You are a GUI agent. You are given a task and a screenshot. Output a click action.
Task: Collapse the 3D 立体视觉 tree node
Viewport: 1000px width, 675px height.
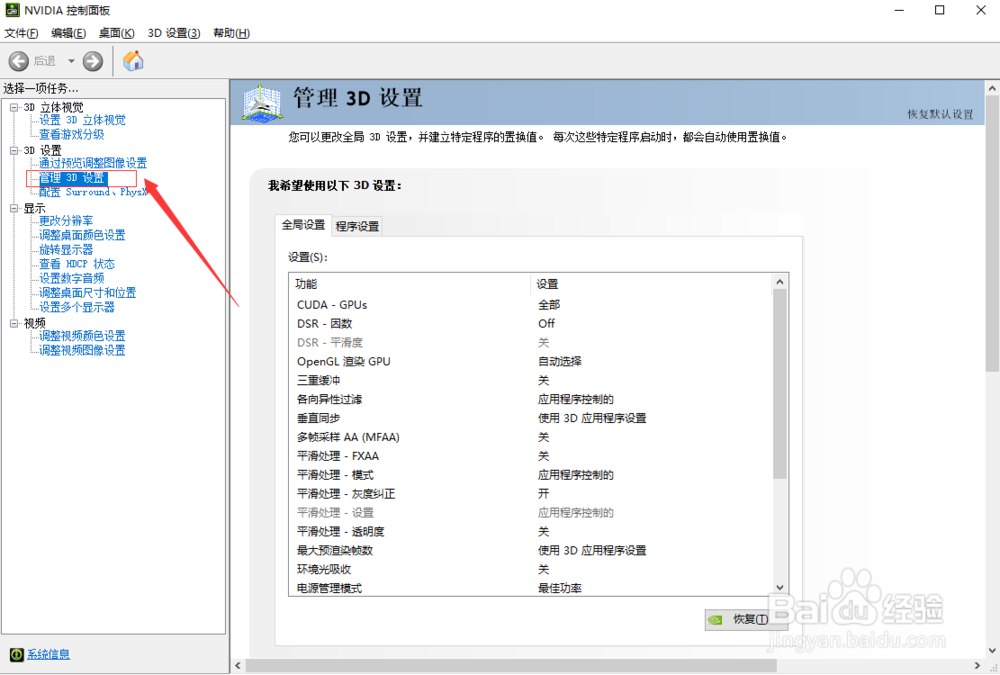click(x=14, y=107)
